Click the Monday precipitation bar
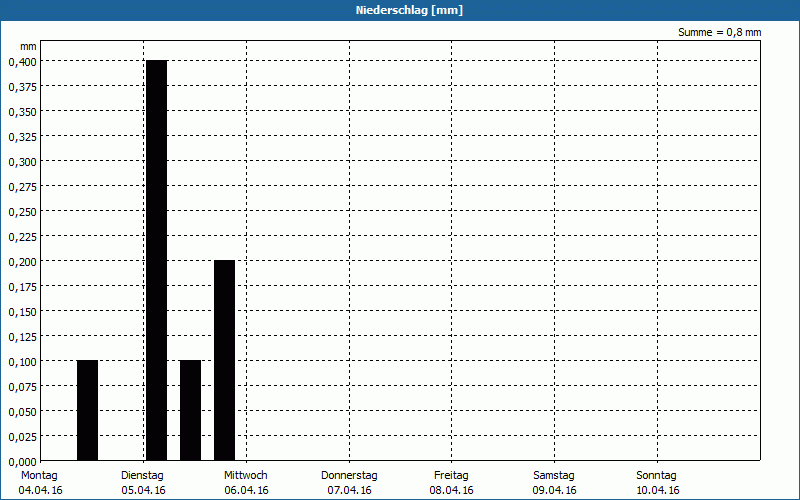The image size is (800, 500). pos(87,410)
